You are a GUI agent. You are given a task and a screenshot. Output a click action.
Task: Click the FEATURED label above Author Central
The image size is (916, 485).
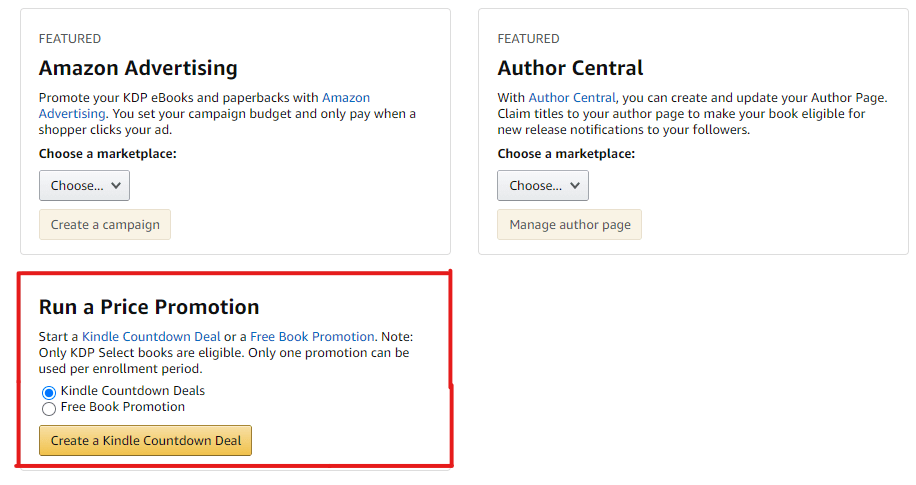pyautogui.click(x=528, y=39)
